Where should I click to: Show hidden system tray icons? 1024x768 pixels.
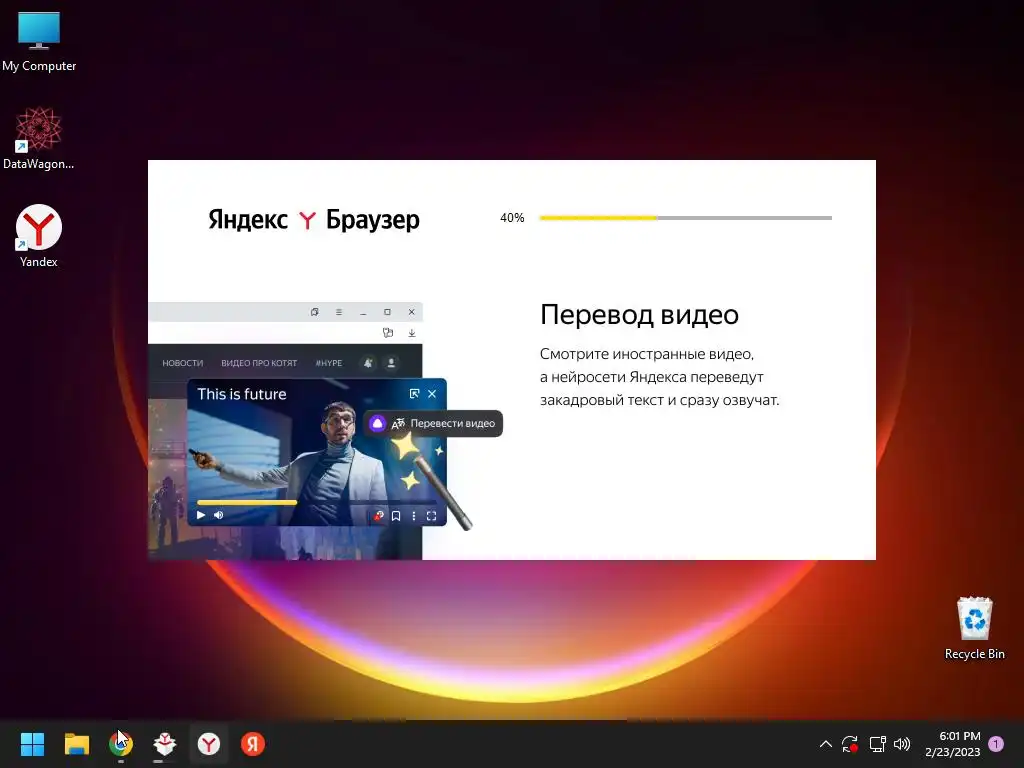click(825, 744)
